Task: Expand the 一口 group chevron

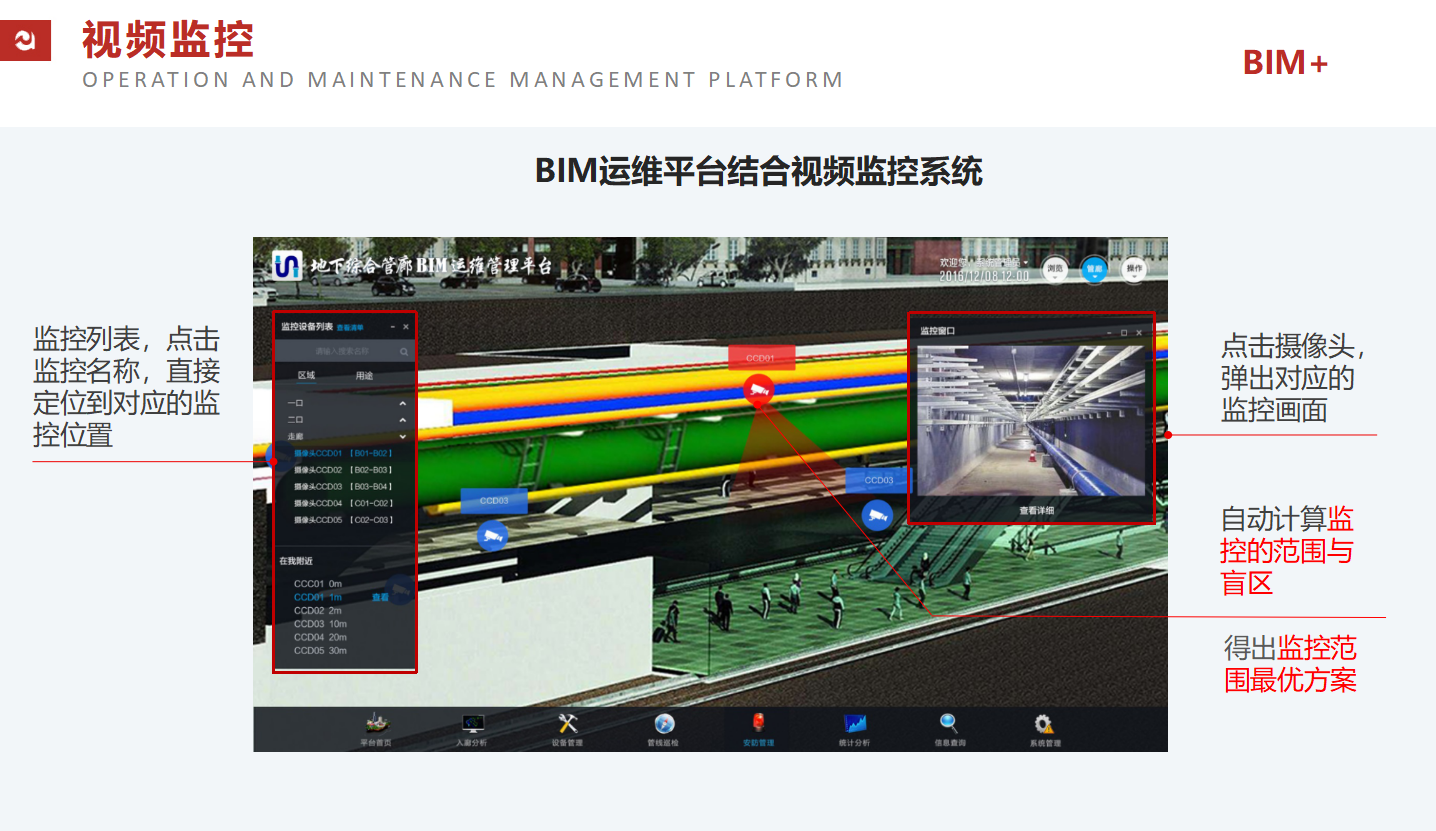Action: pyautogui.click(x=403, y=403)
